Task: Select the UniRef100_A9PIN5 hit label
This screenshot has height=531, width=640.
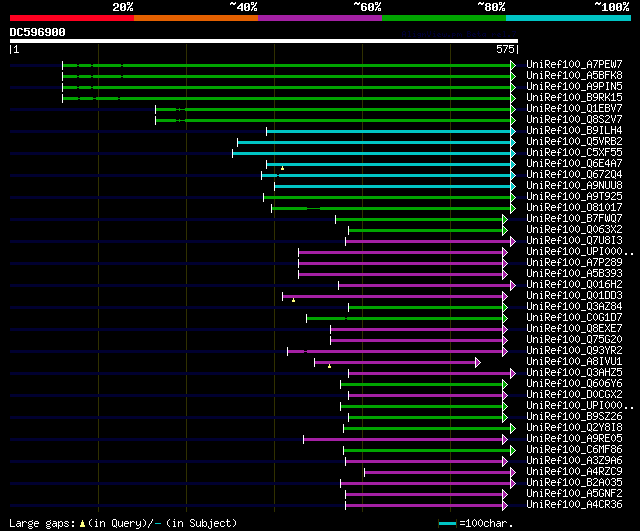Action: (x=574, y=87)
